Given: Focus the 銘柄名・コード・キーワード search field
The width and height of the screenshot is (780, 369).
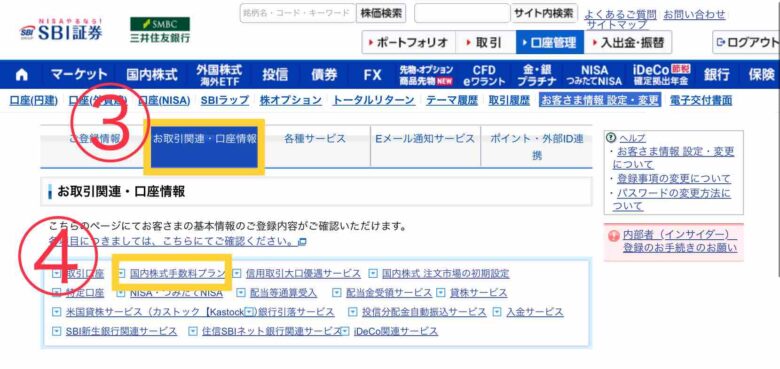Looking at the screenshot, I should click(298, 13).
